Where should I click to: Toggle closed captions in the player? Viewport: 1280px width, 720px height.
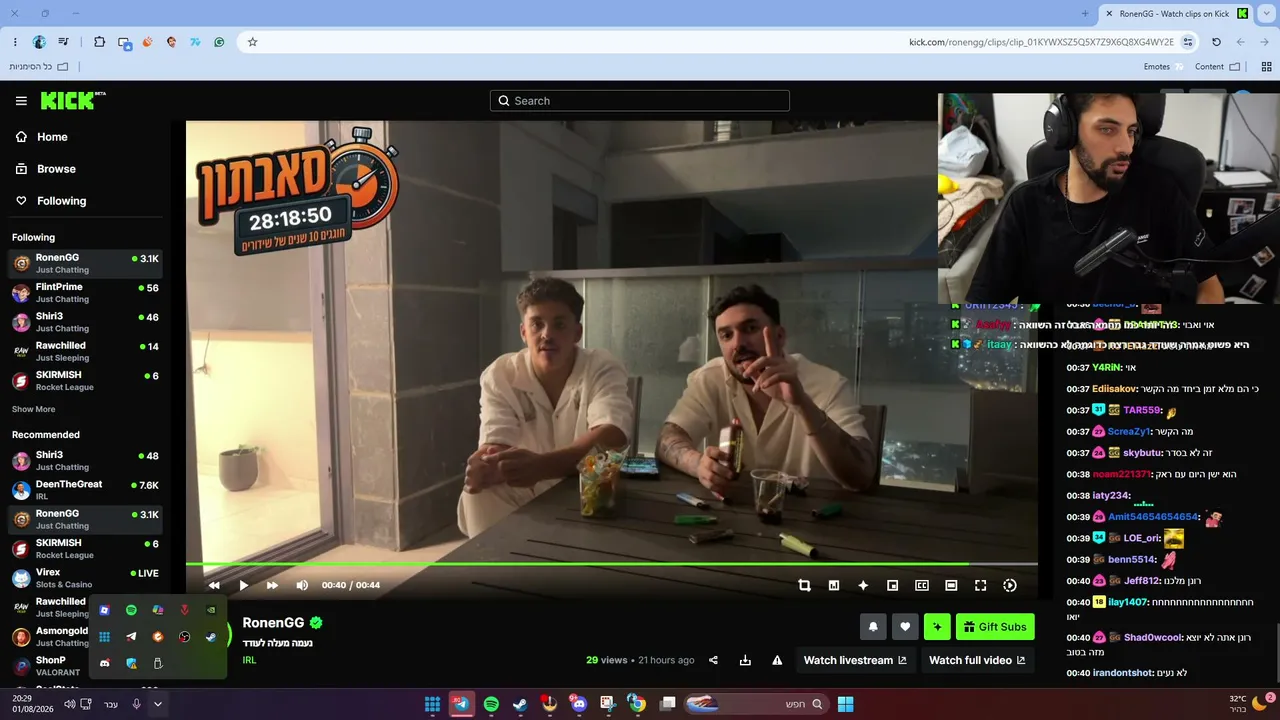922,585
